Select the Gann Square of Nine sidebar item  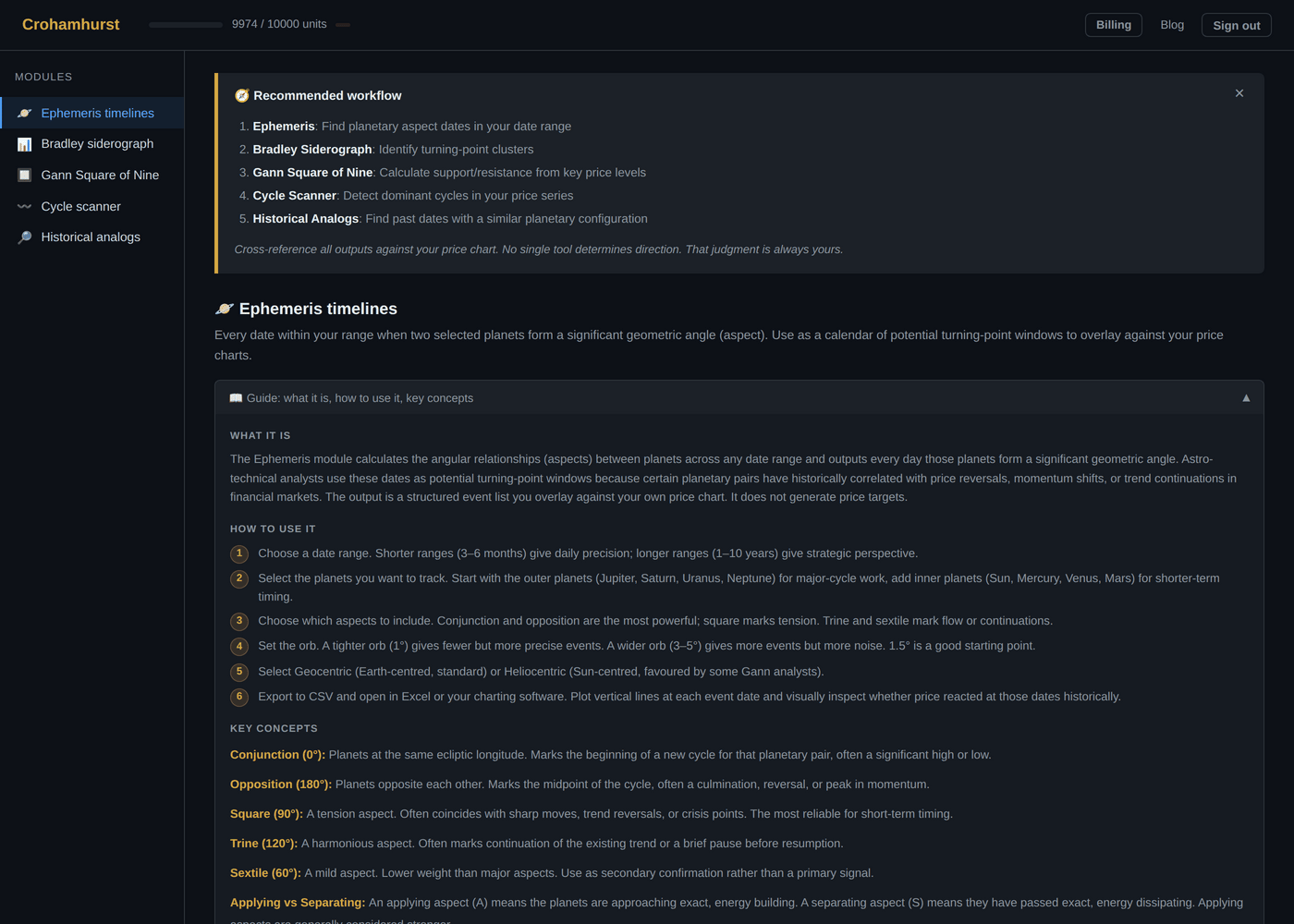(92, 175)
